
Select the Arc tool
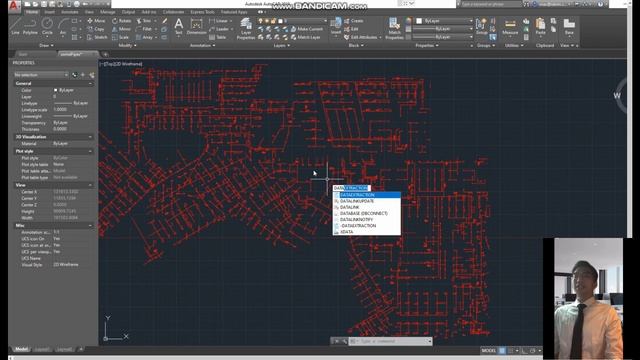coord(63,26)
